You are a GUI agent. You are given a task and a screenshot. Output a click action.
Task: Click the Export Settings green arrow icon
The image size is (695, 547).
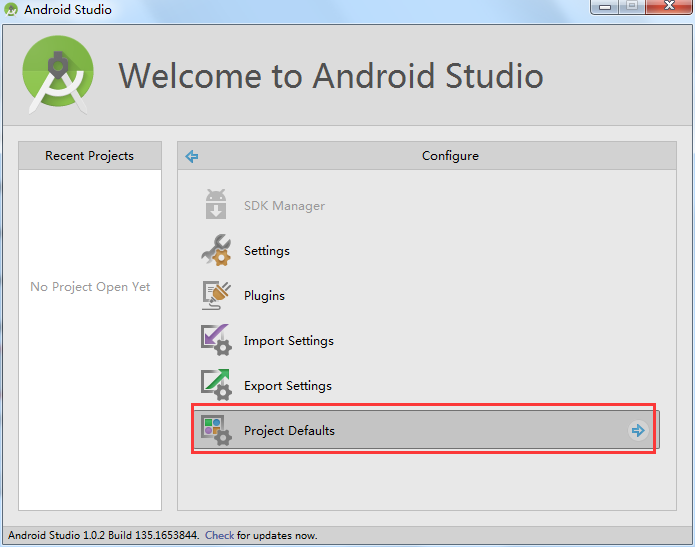pos(216,386)
